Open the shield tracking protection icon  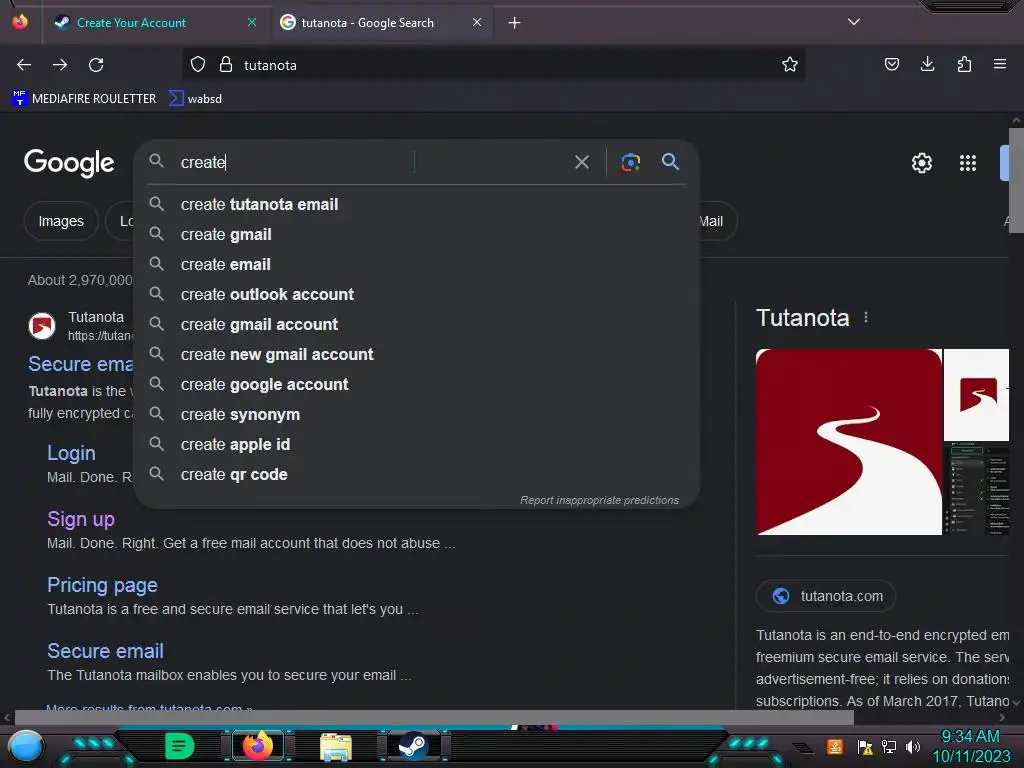(198, 64)
